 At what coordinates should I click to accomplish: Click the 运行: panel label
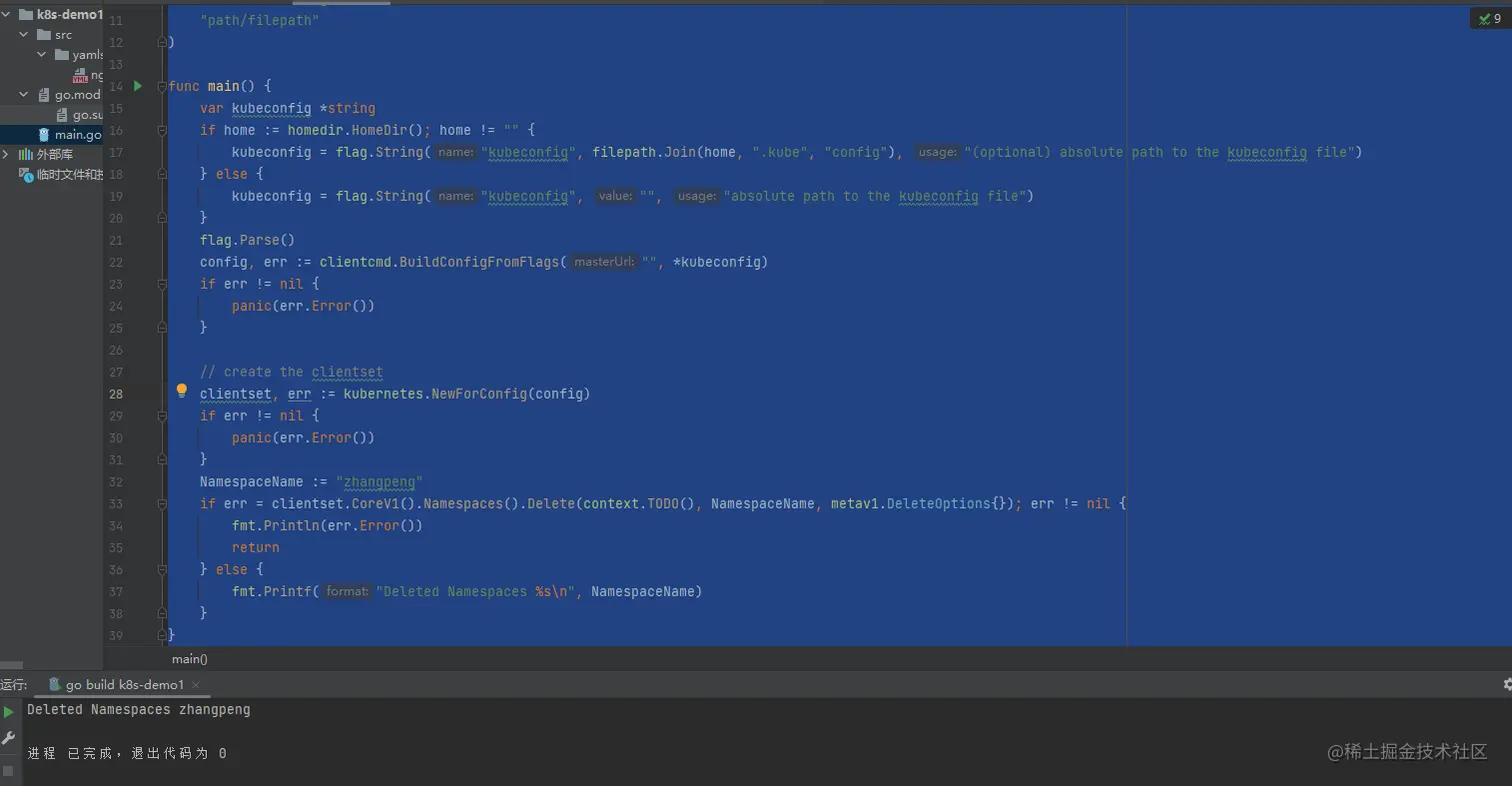[14, 685]
